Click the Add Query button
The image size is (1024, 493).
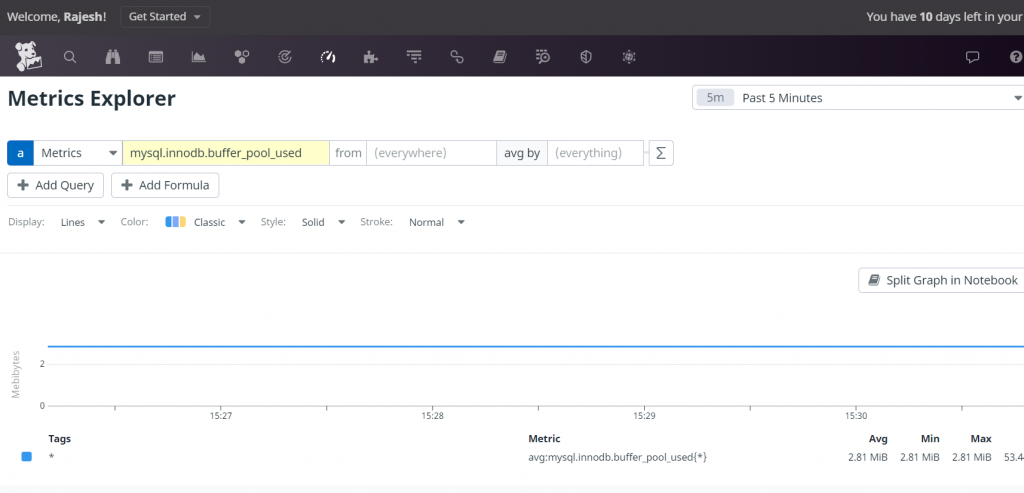[55, 185]
